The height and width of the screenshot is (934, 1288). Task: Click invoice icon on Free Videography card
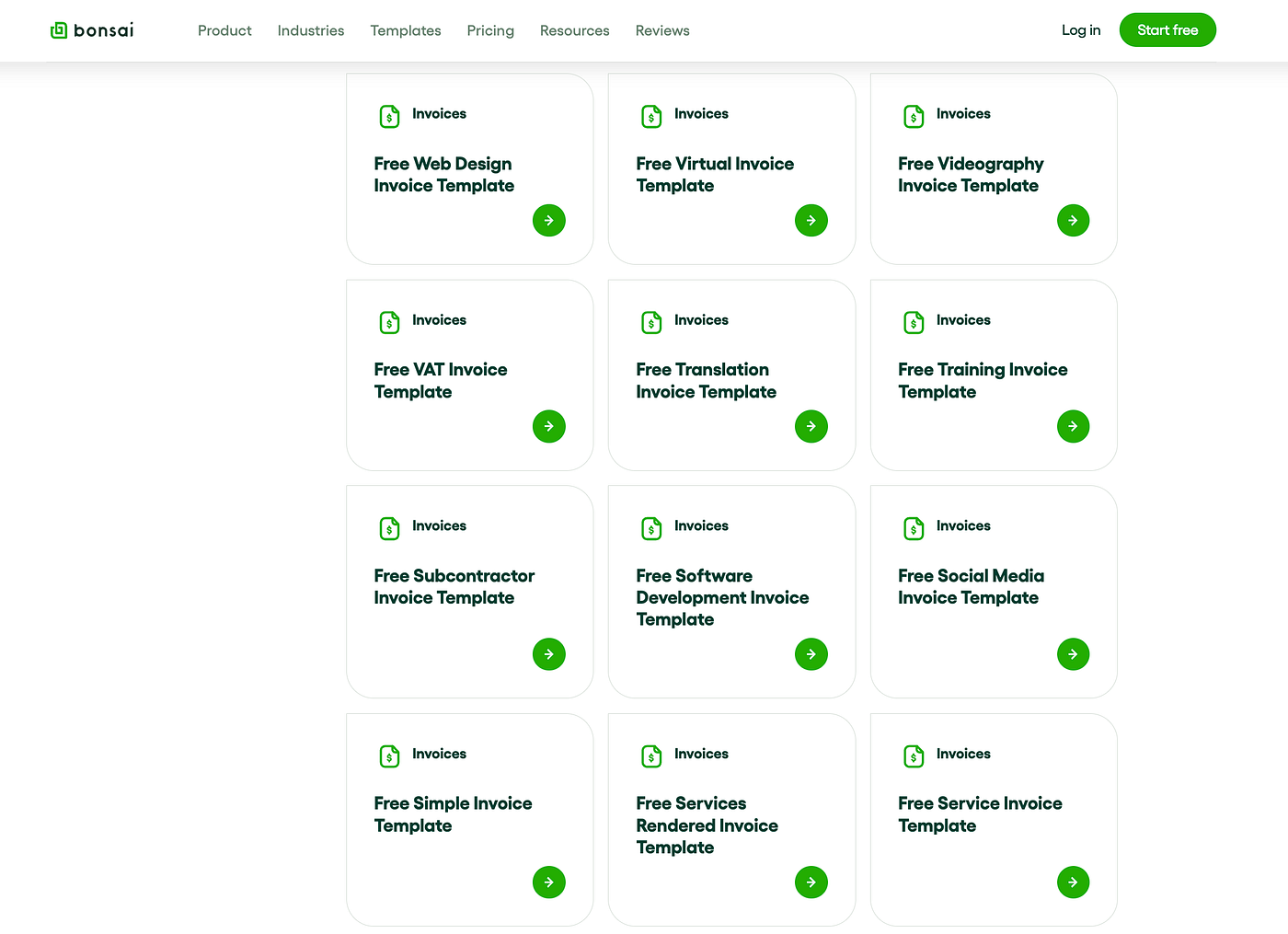click(x=914, y=116)
